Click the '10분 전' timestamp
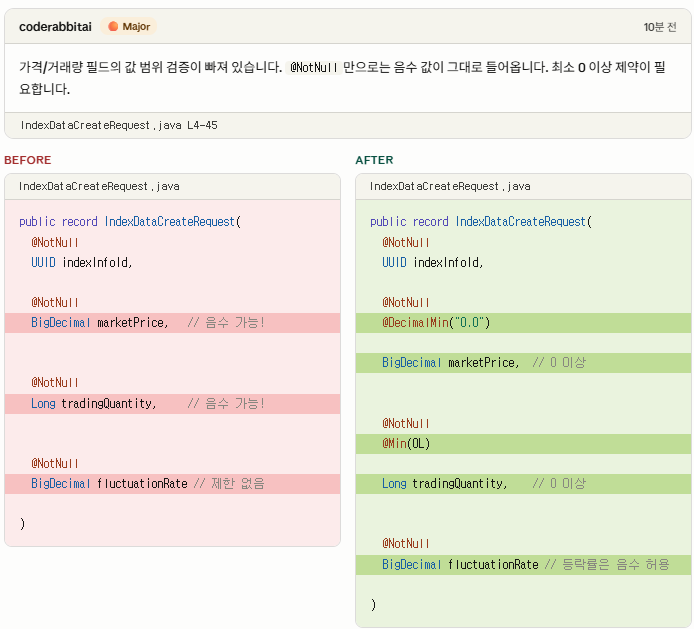 coord(659,27)
